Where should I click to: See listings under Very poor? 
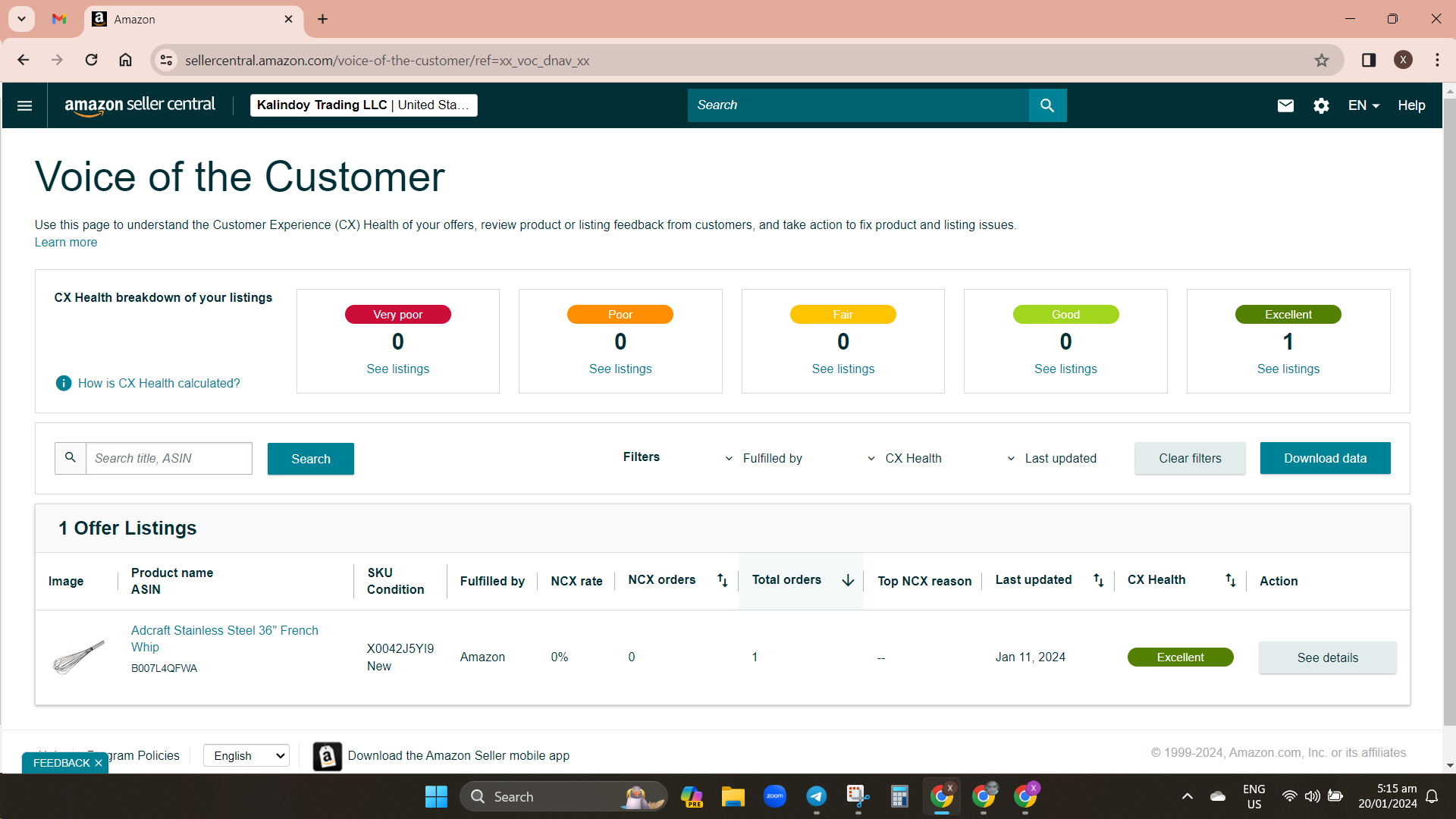[397, 369]
